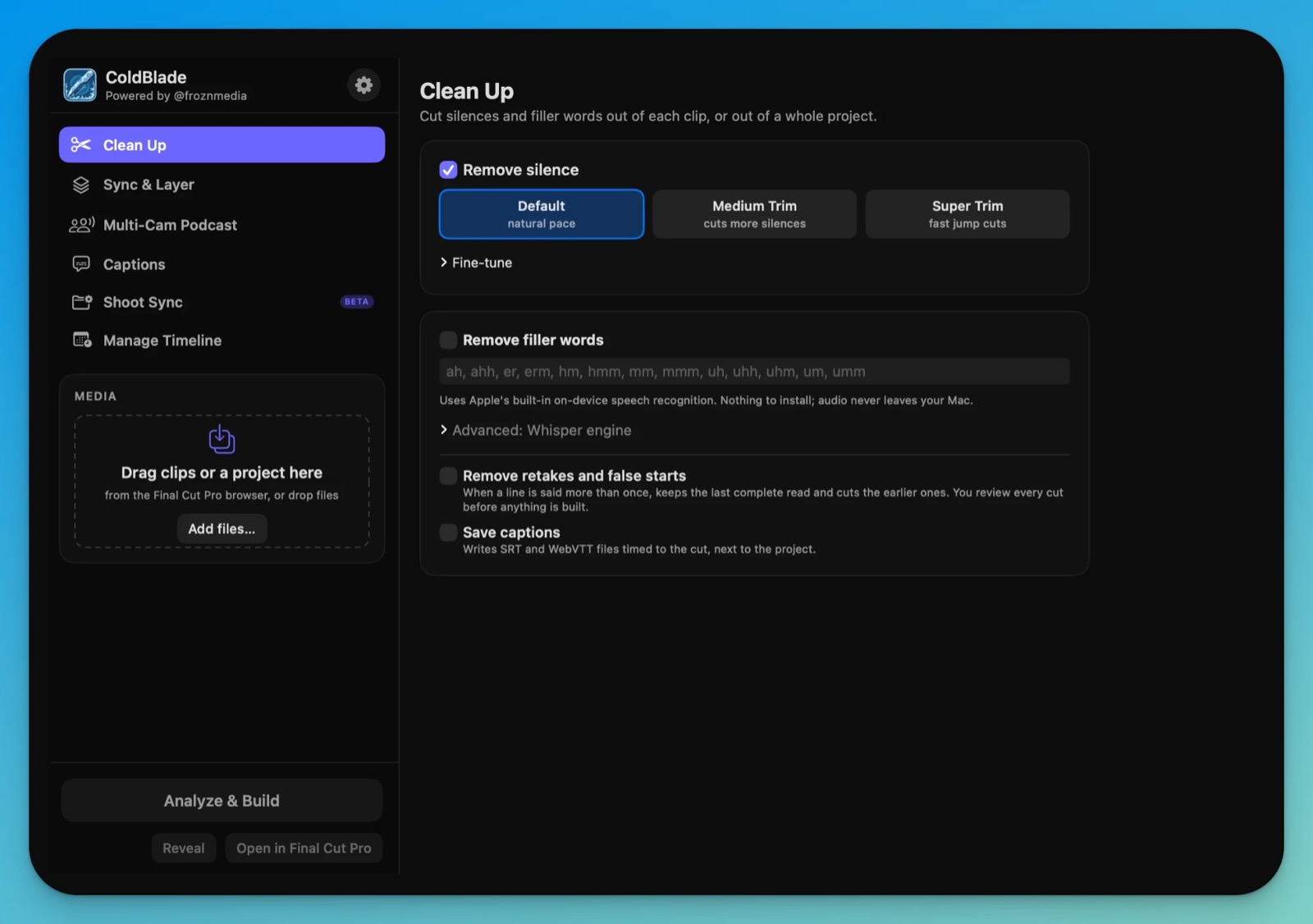Click the scissors icon beside Clean Up
1313x924 pixels.
pos(80,145)
